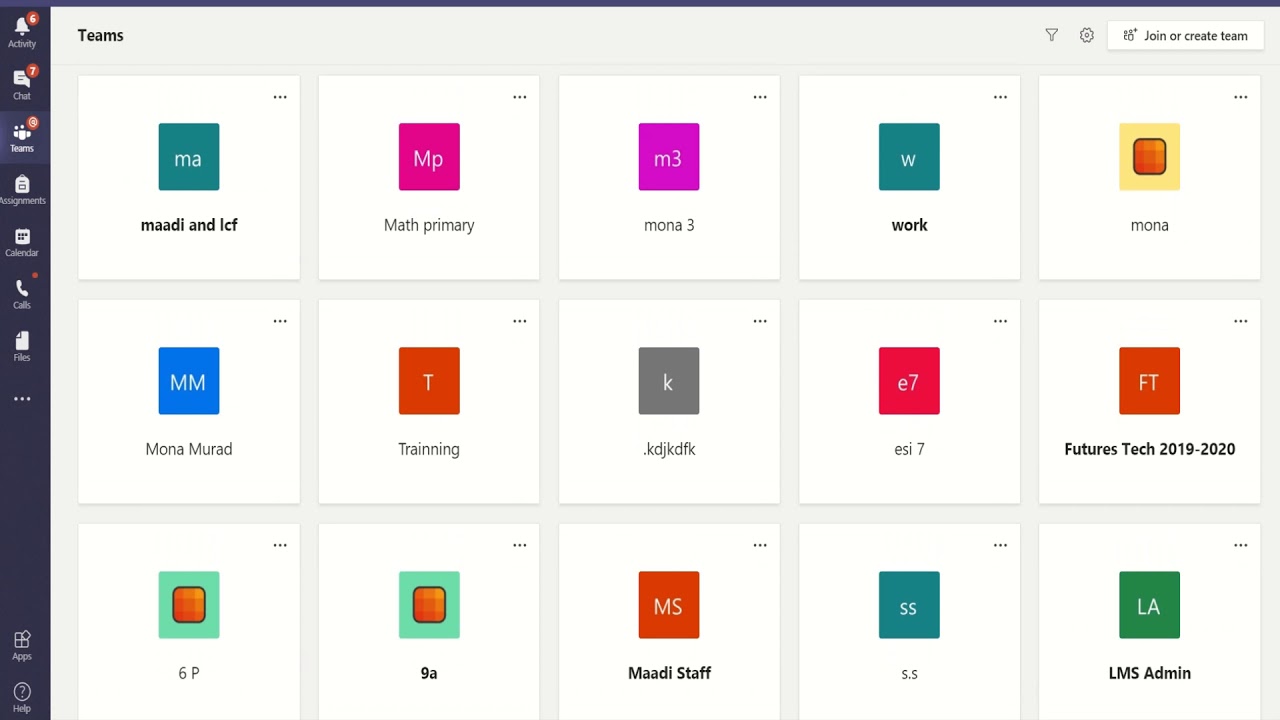
Task: Click the esi 7 team name
Action: point(909,449)
